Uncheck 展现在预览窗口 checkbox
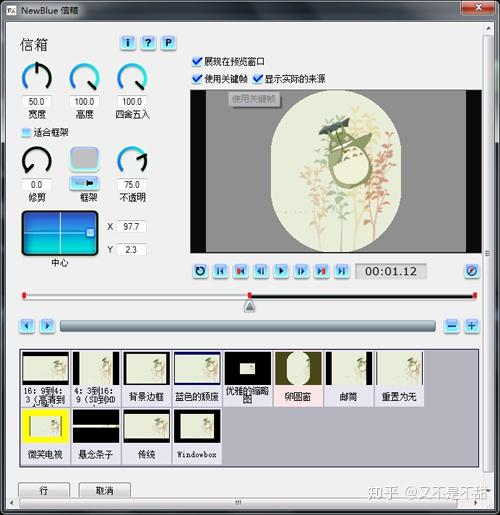The image size is (500, 515). pyautogui.click(x=197, y=61)
